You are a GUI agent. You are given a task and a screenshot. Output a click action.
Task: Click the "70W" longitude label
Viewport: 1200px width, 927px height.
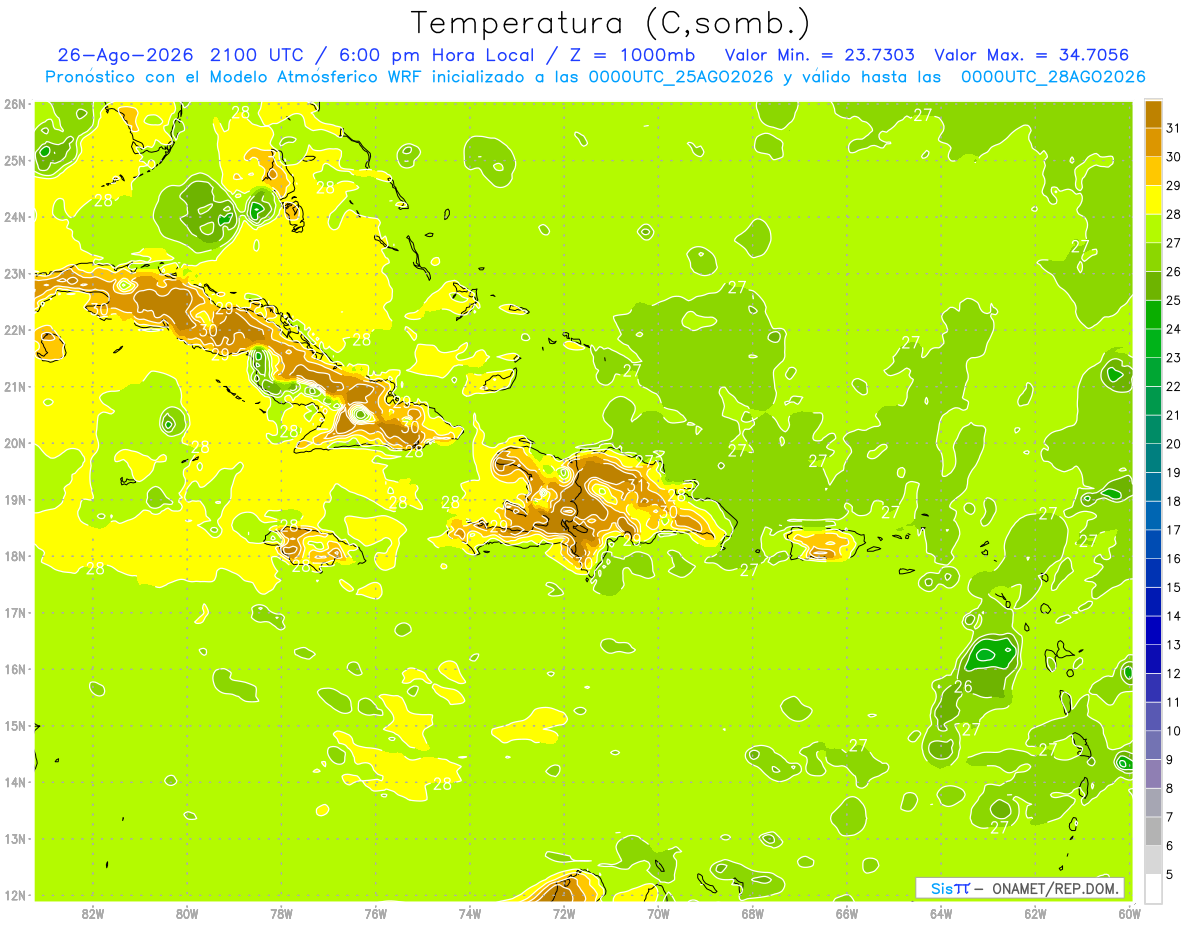(658, 913)
